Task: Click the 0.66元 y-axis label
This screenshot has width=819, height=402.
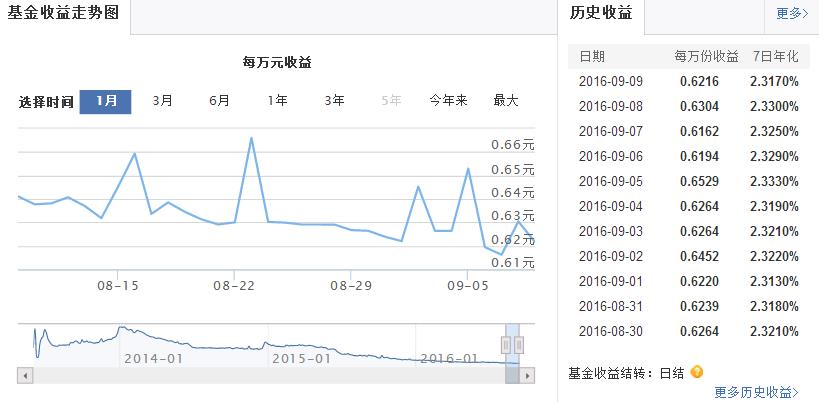Action: pyautogui.click(x=513, y=145)
